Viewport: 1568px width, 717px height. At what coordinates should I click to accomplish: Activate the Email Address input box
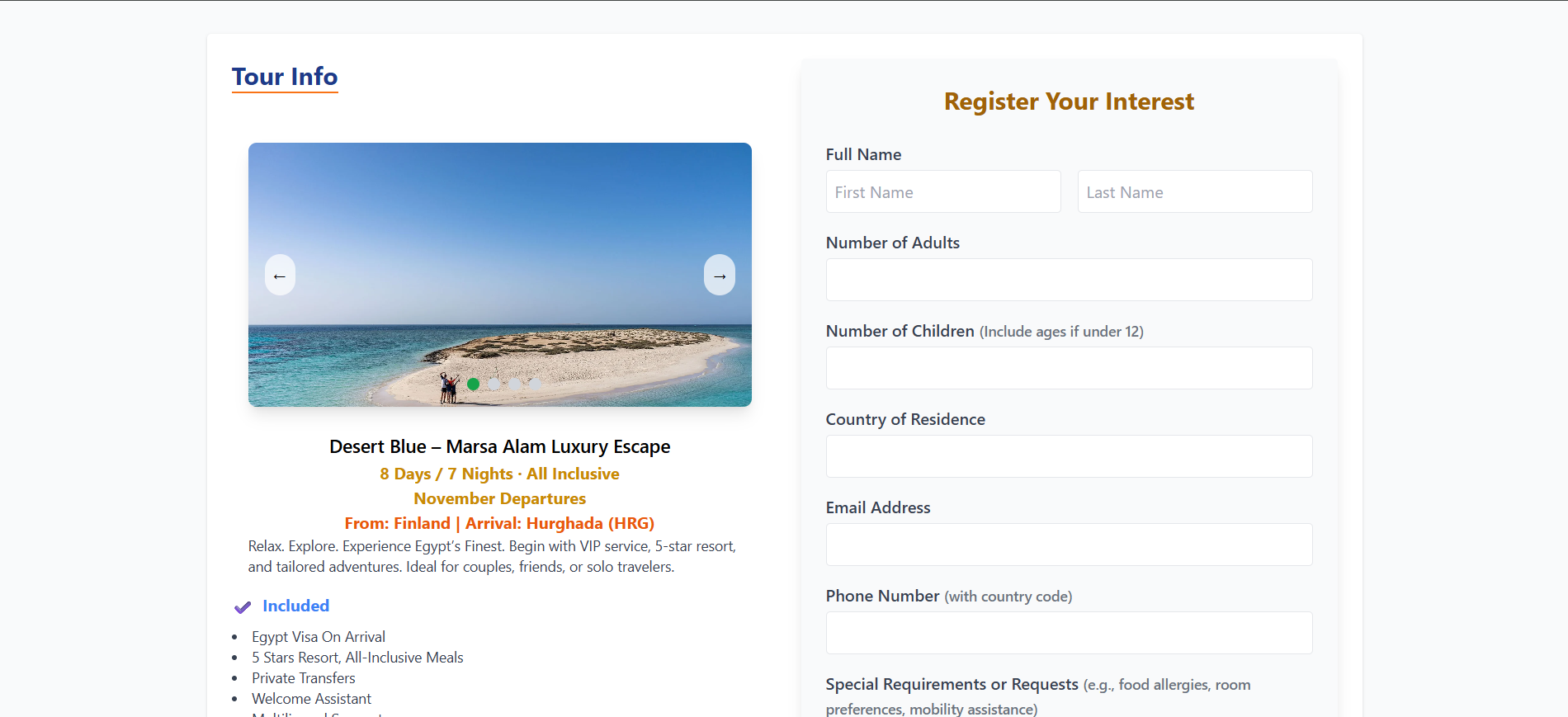coord(1069,545)
